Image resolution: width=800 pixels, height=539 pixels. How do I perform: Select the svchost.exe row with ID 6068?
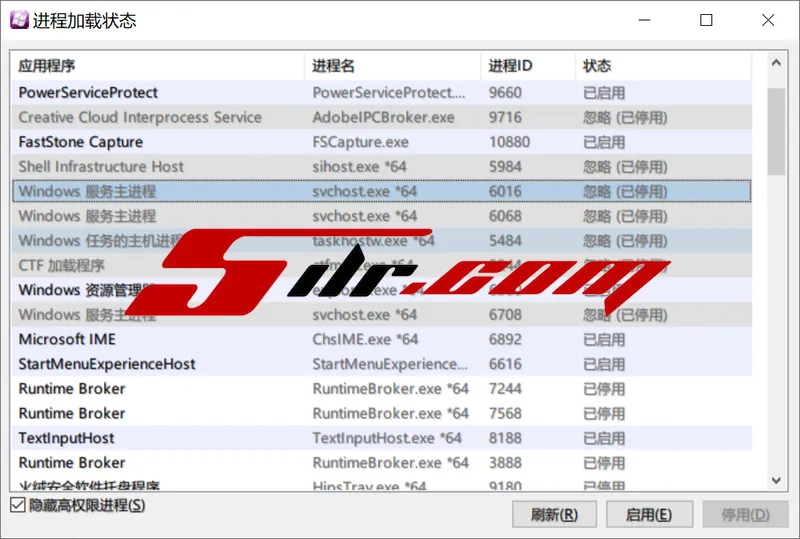pyautogui.click(x=381, y=216)
